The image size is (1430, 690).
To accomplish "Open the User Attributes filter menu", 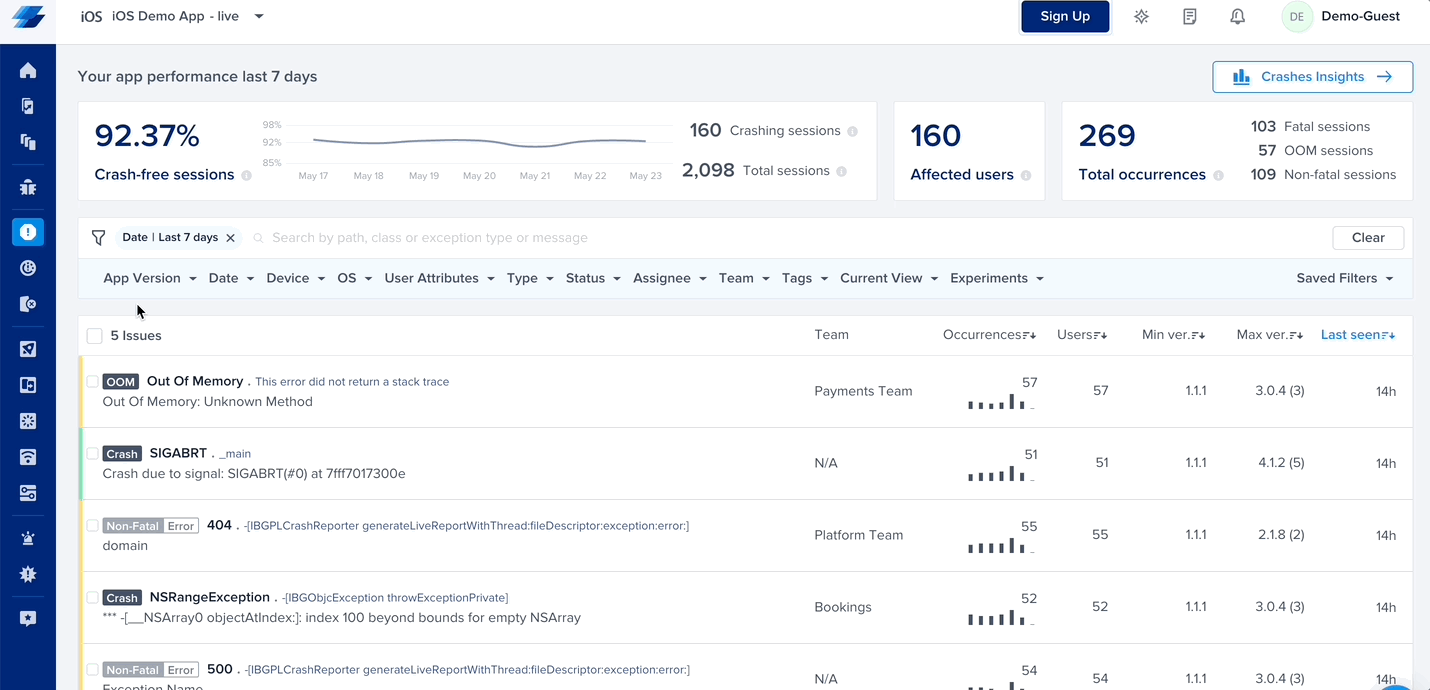I will point(440,278).
